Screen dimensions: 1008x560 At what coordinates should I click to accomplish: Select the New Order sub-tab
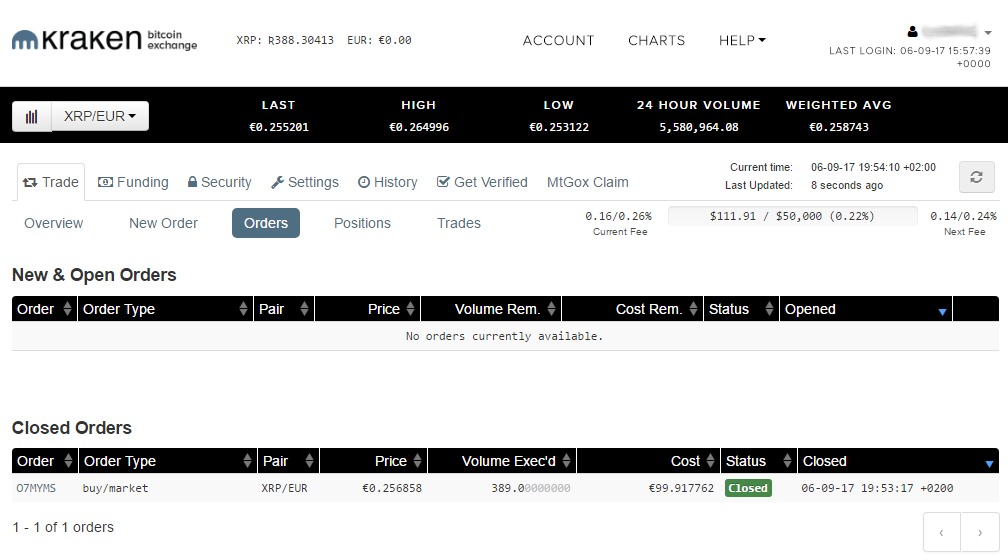163,223
